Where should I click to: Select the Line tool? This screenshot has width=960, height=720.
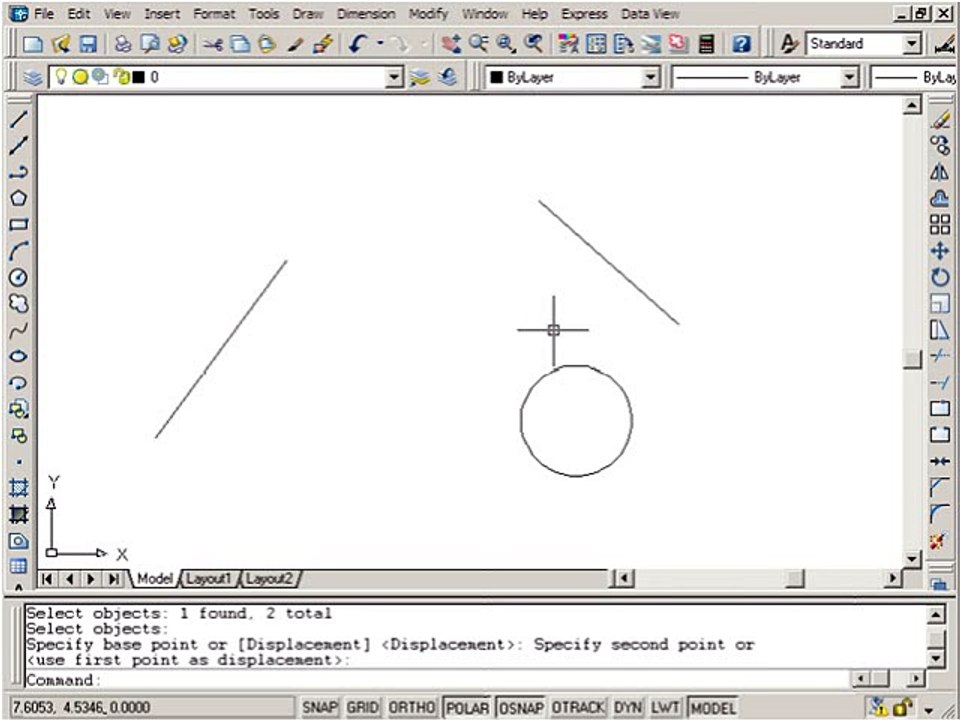pyautogui.click(x=18, y=119)
